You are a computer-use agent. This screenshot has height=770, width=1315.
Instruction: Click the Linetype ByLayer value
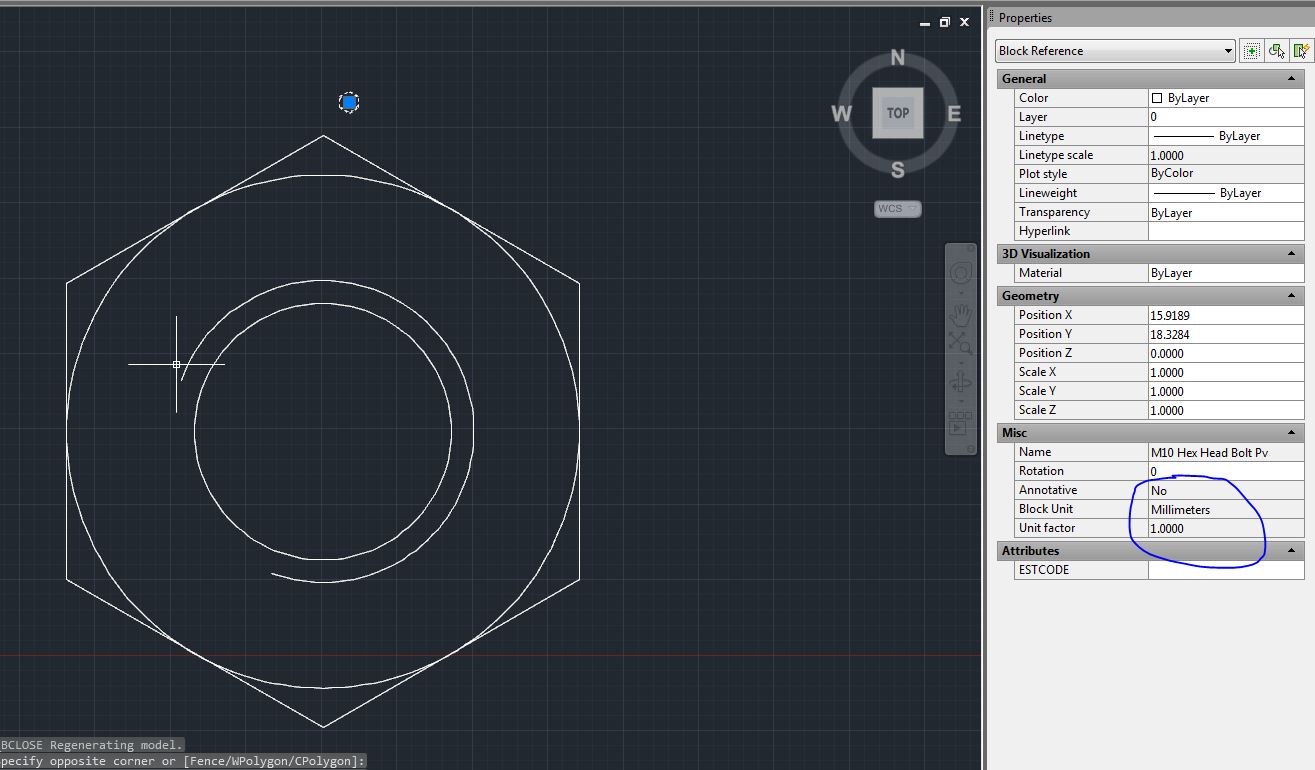coord(1226,136)
